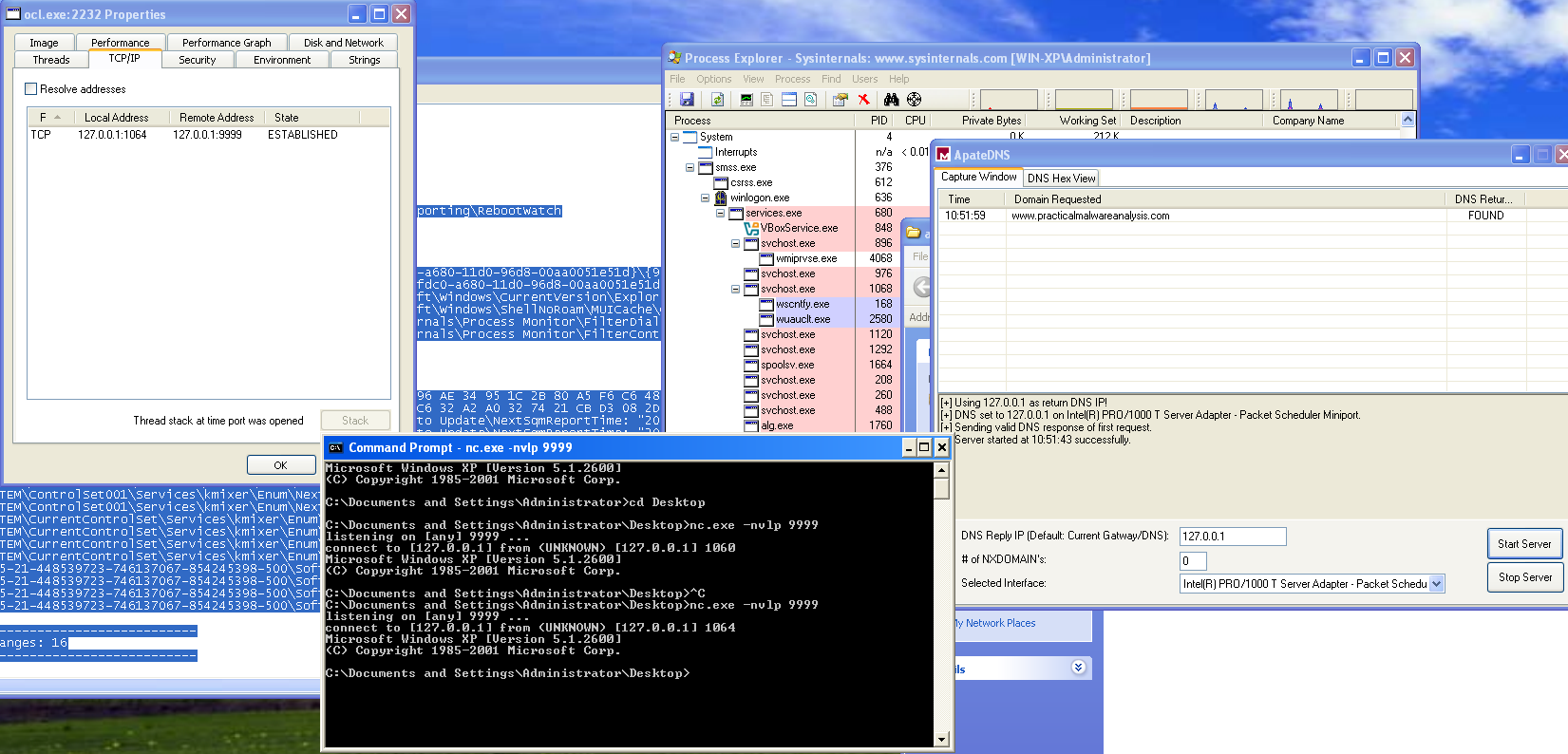
Task: Toggle the lower pane view icon
Action: click(x=788, y=100)
